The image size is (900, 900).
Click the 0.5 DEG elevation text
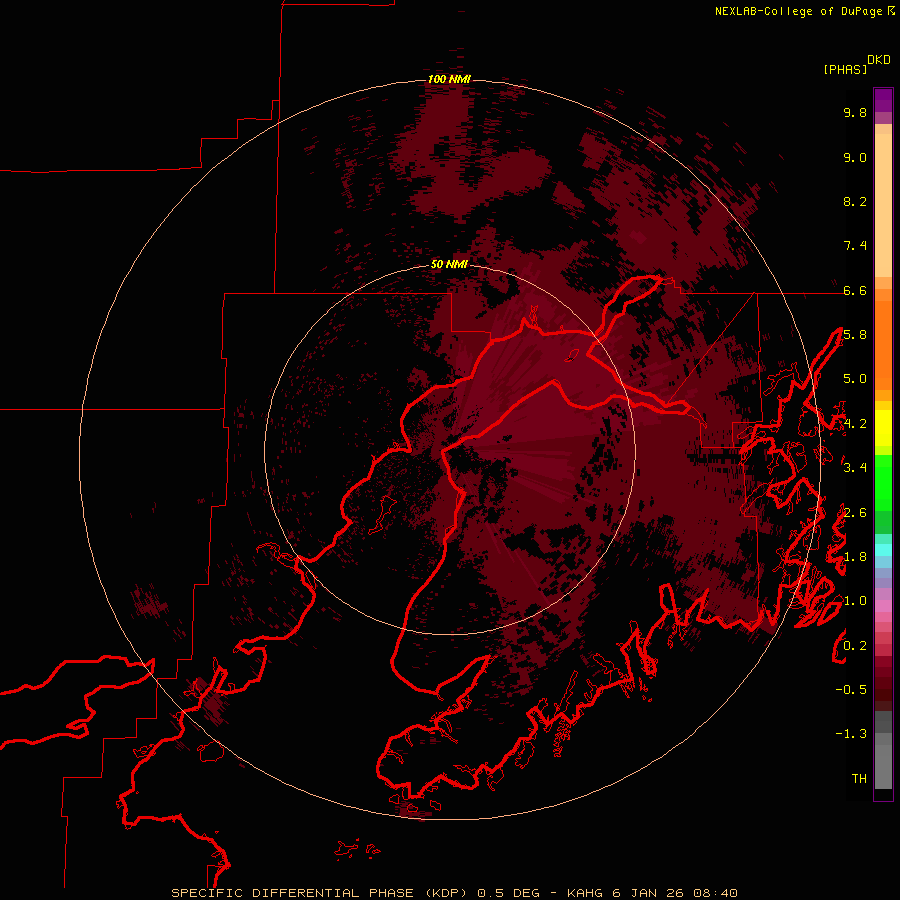[509, 893]
